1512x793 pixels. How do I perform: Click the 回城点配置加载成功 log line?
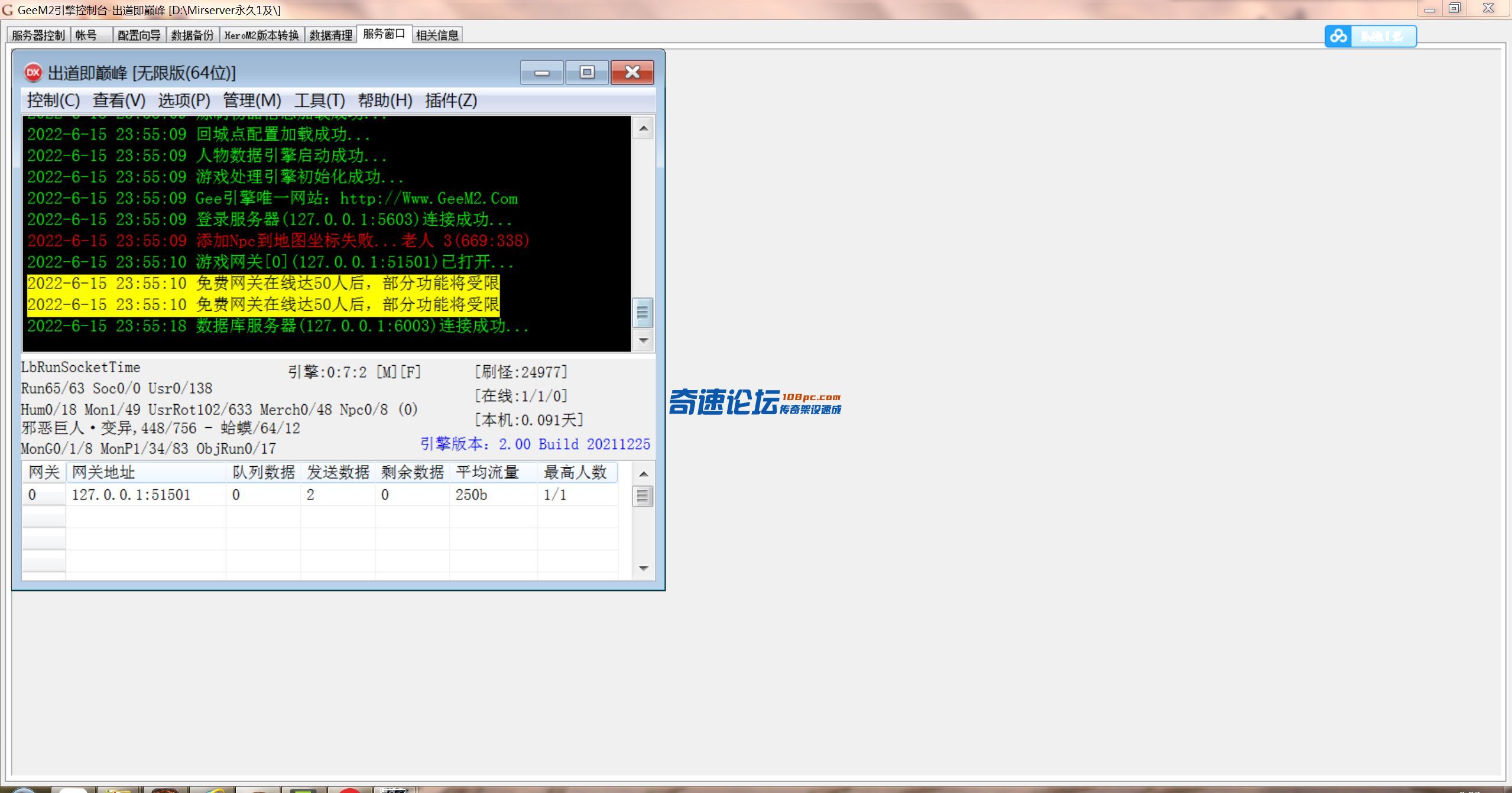(x=199, y=134)
